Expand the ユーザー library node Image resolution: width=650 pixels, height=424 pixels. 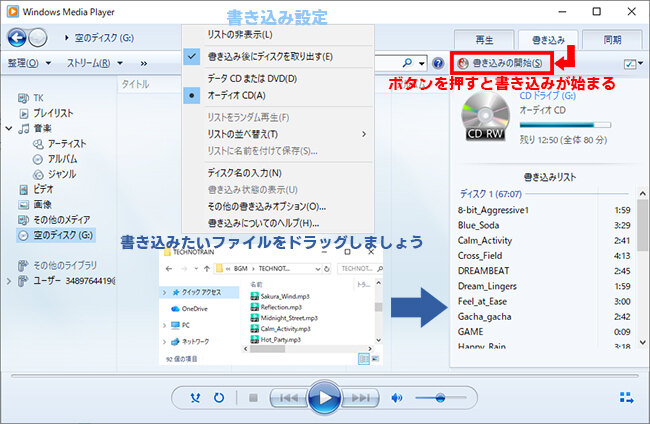9,281
